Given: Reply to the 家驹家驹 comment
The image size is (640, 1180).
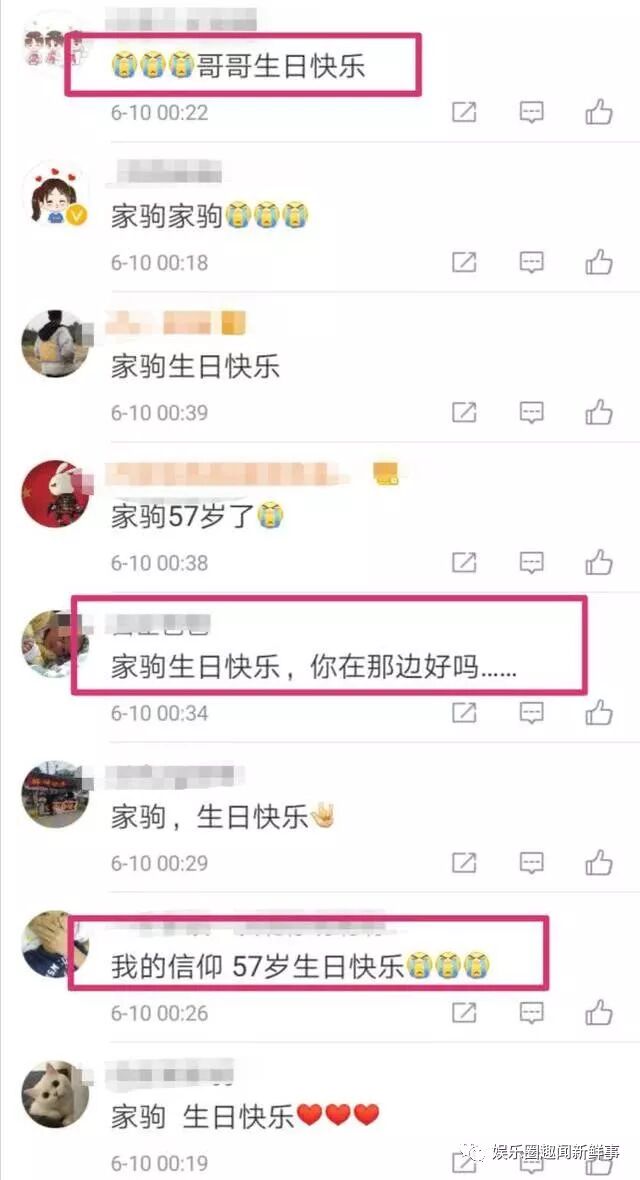Looking at the screenshot, I should [x=532, y=263].
